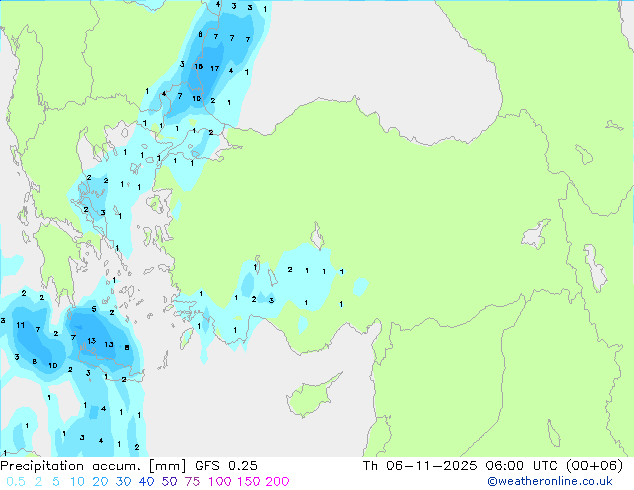Pick the 30 mm legend value
This screenshot has width=634, height=490.
coord(123,482)
